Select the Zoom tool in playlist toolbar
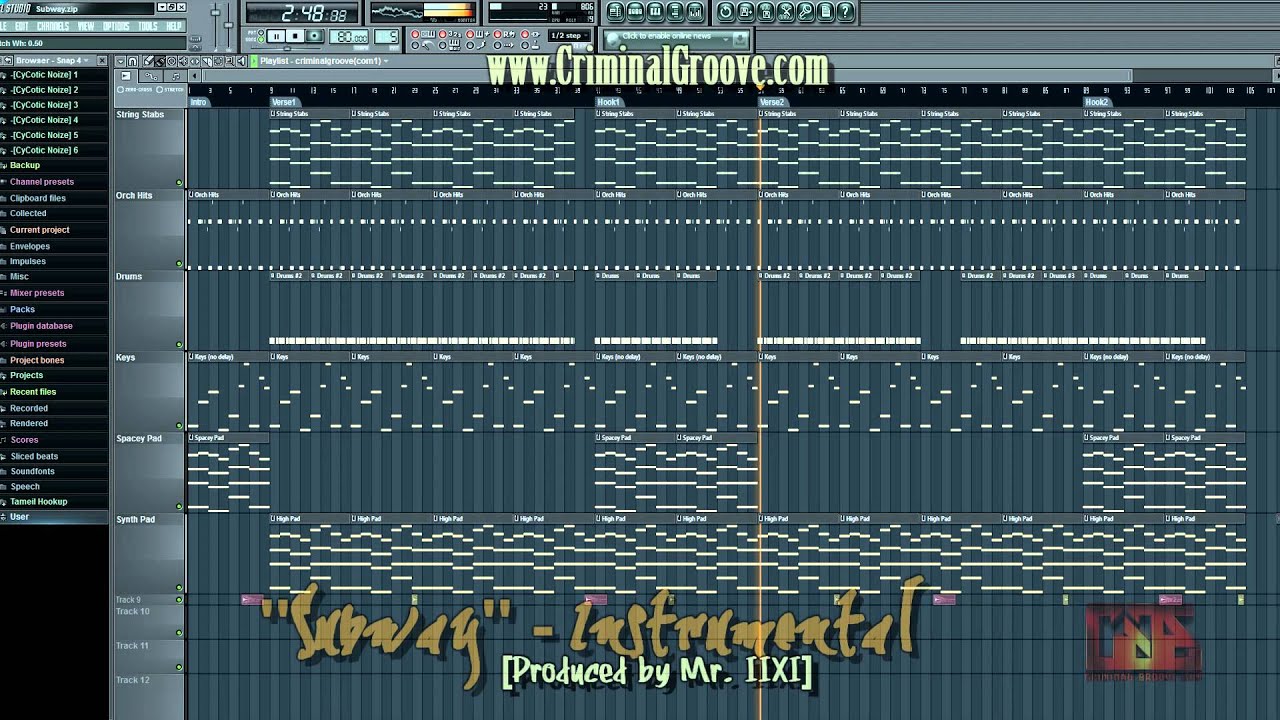Screen dimensions: 1280x720 [230, 61]
